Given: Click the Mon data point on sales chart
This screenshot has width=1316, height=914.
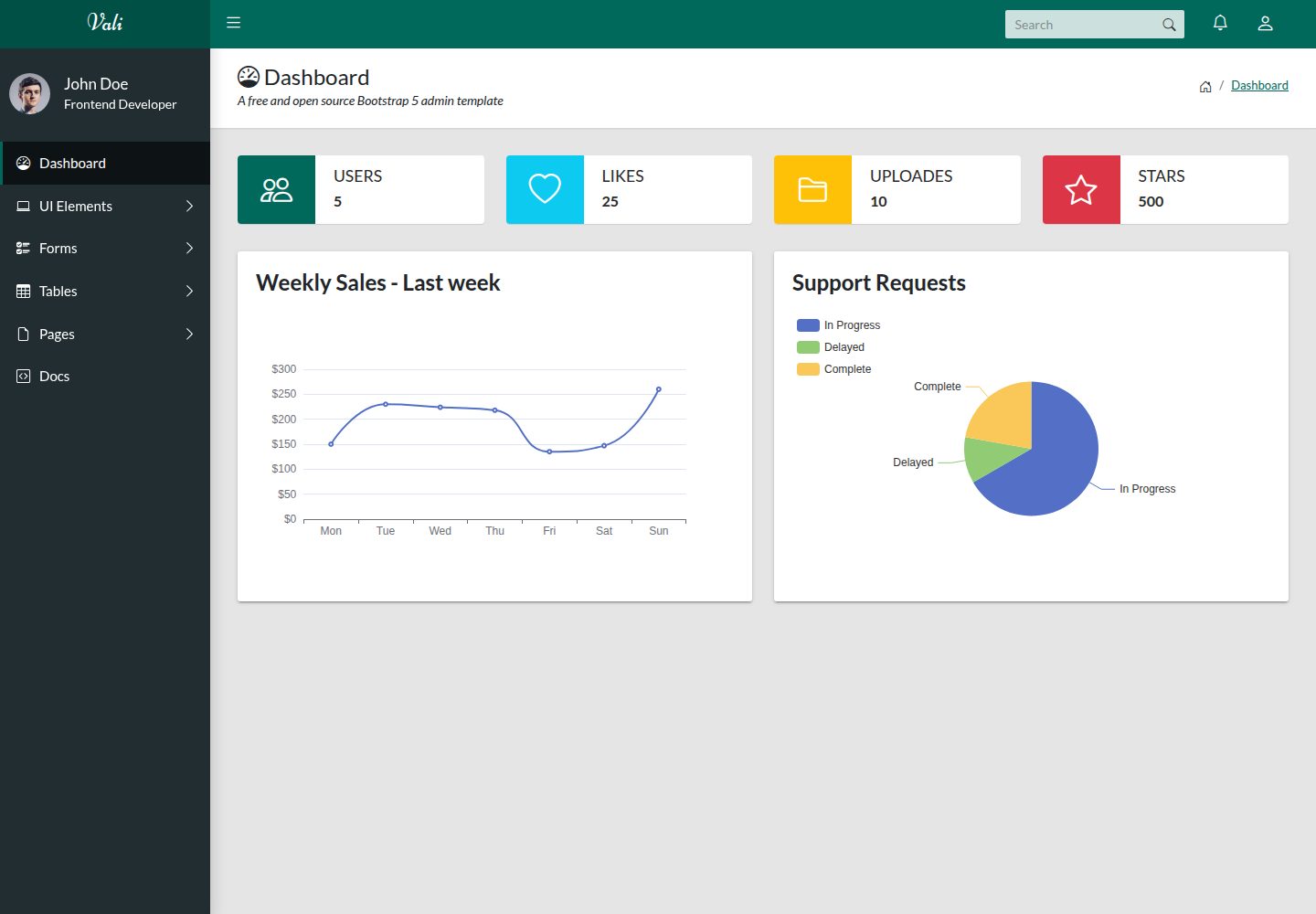Looking at the screenshot, I should (x=331, y=444).
